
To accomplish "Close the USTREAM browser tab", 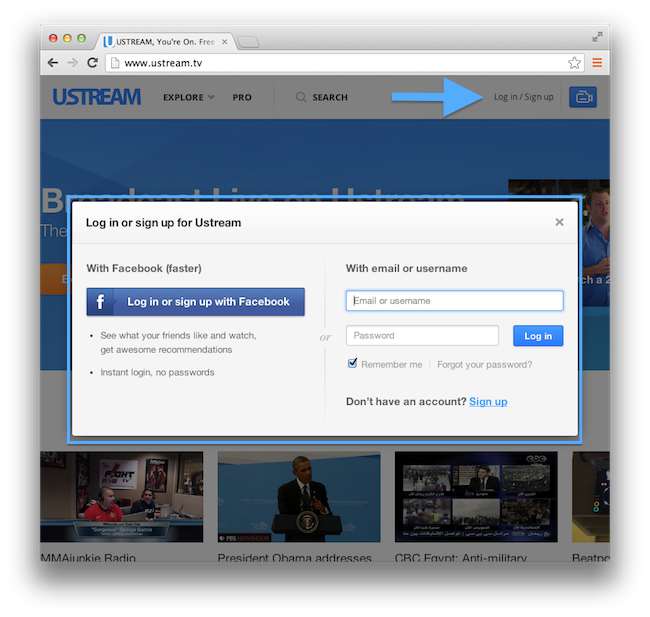I will (x=224, y=42).
